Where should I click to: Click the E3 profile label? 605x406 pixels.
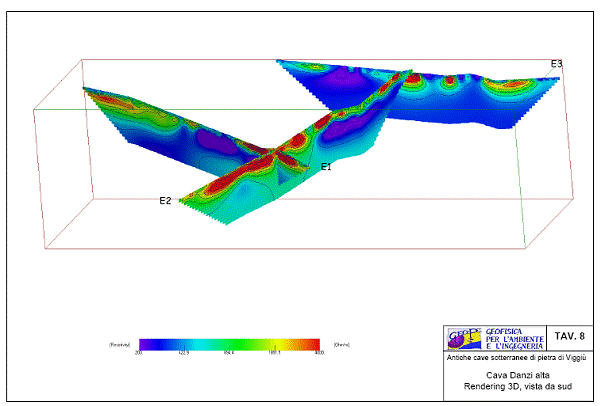coord(556,64)
